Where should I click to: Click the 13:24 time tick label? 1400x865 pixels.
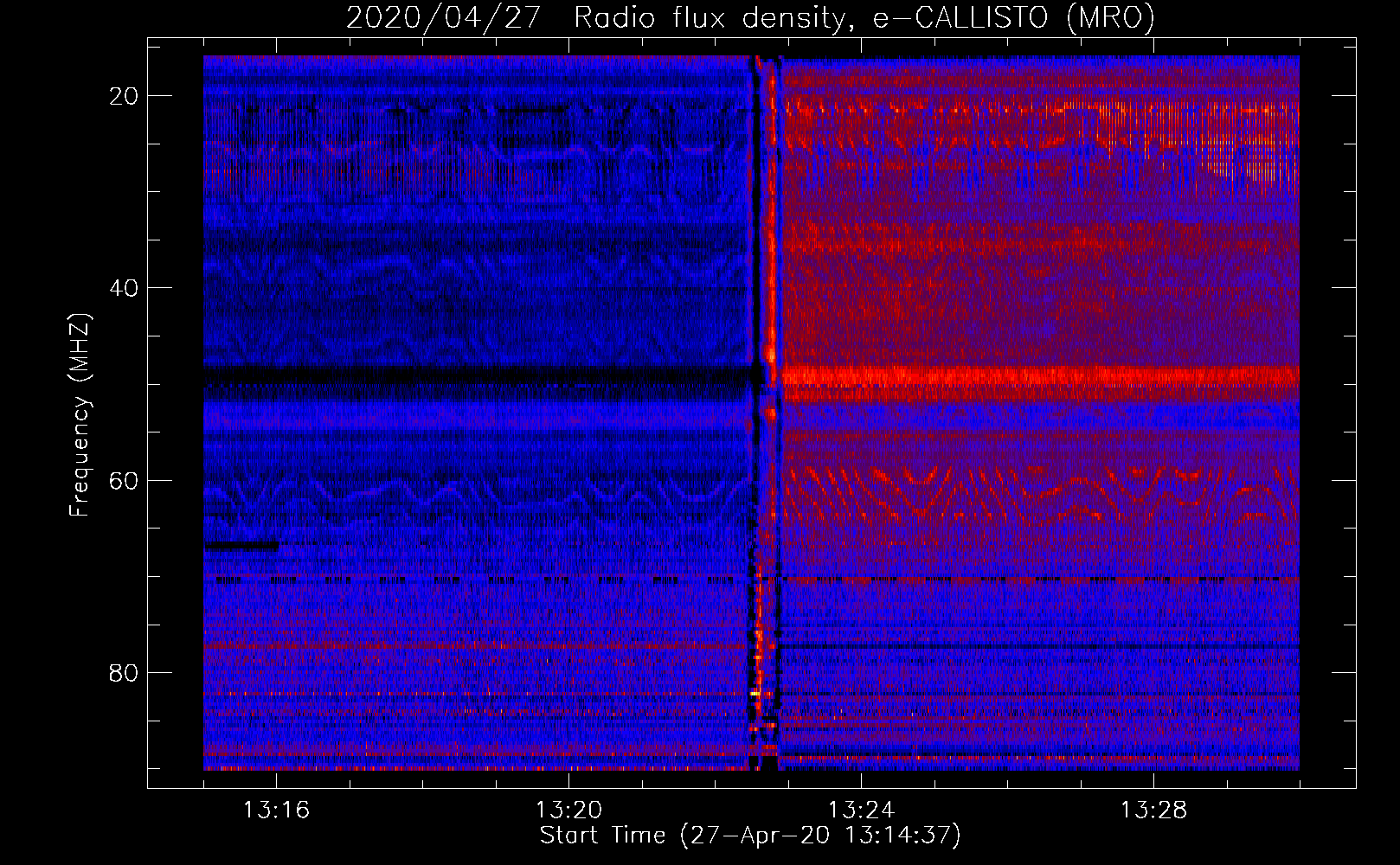tap(861, 811)
